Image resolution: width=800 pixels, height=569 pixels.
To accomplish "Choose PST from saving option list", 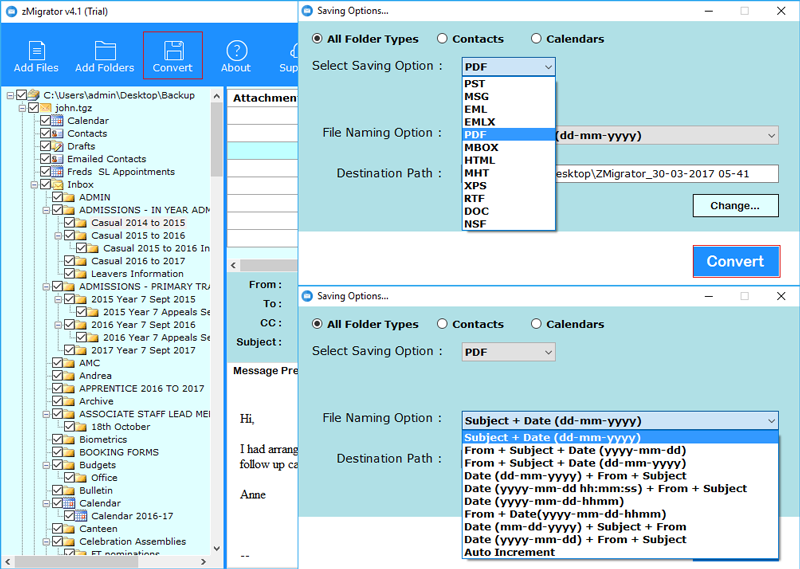I will pyautogui.click(x=508, y=84).
